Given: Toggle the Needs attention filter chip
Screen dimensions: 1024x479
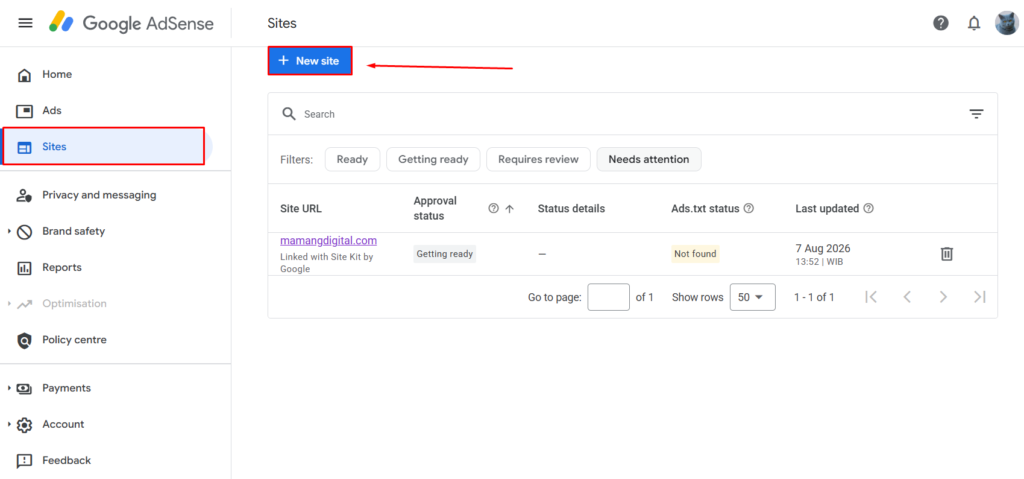Looking at the screenshot, I should tap(648, 159).
